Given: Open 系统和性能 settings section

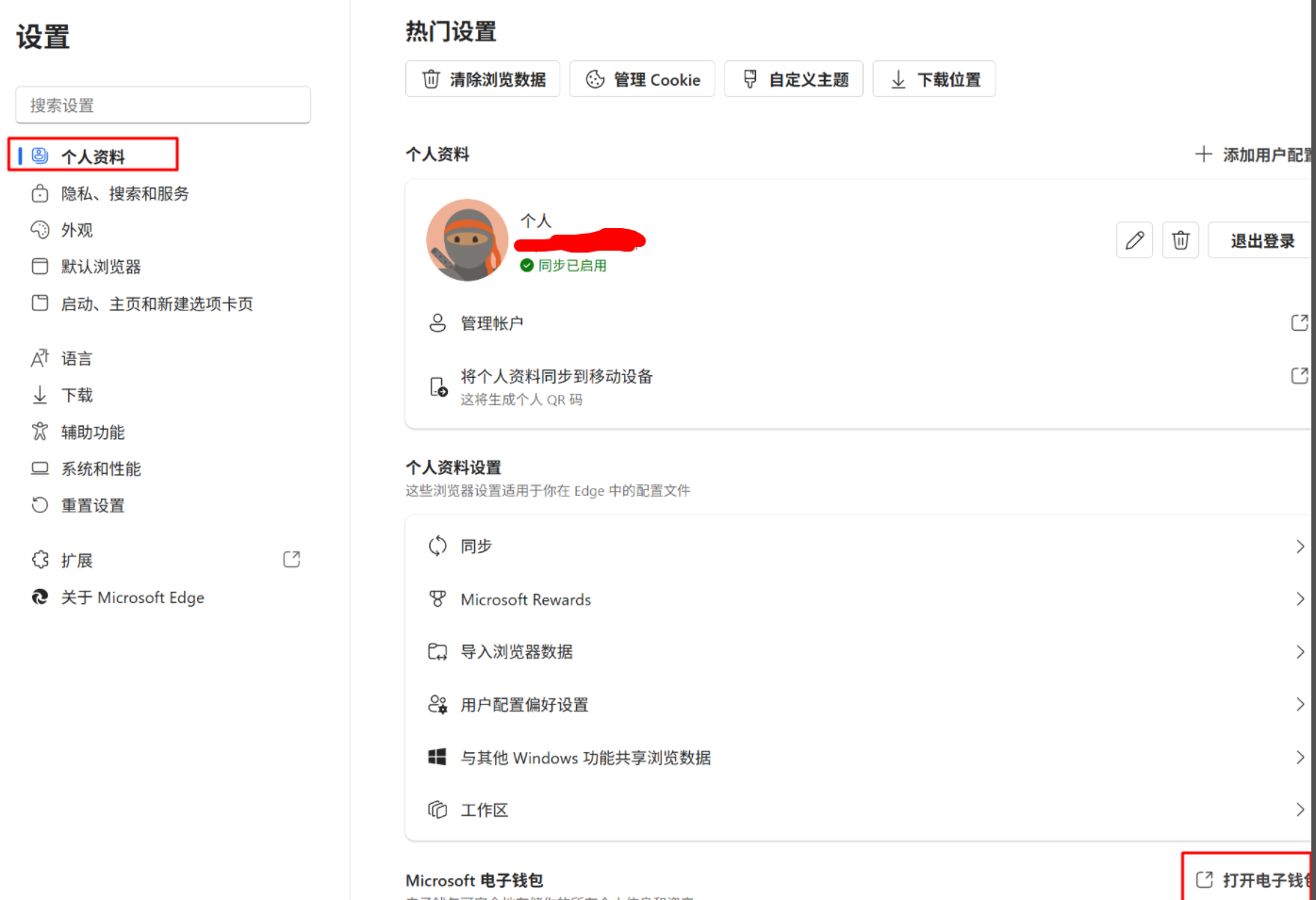Looking at the screenshot, I should [x=101, y=468].
